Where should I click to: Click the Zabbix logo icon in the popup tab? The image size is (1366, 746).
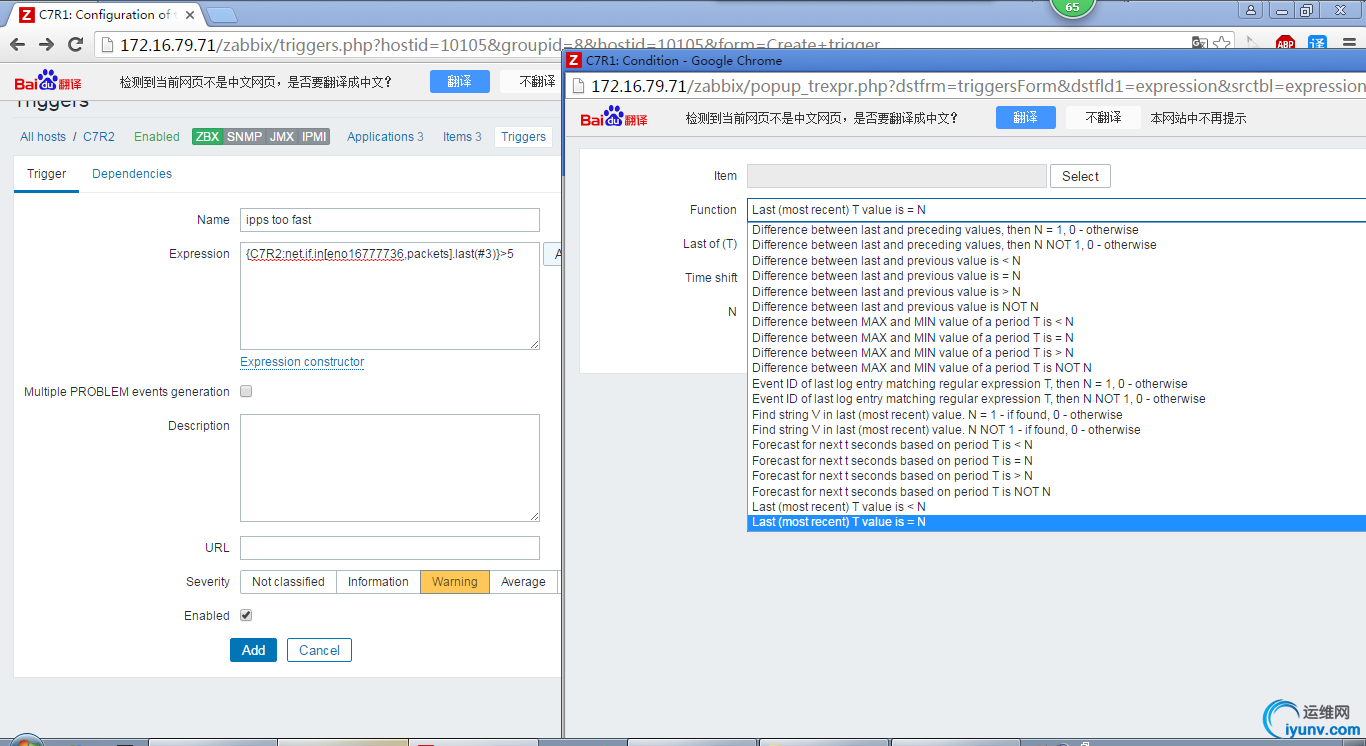tap(573, 60)
